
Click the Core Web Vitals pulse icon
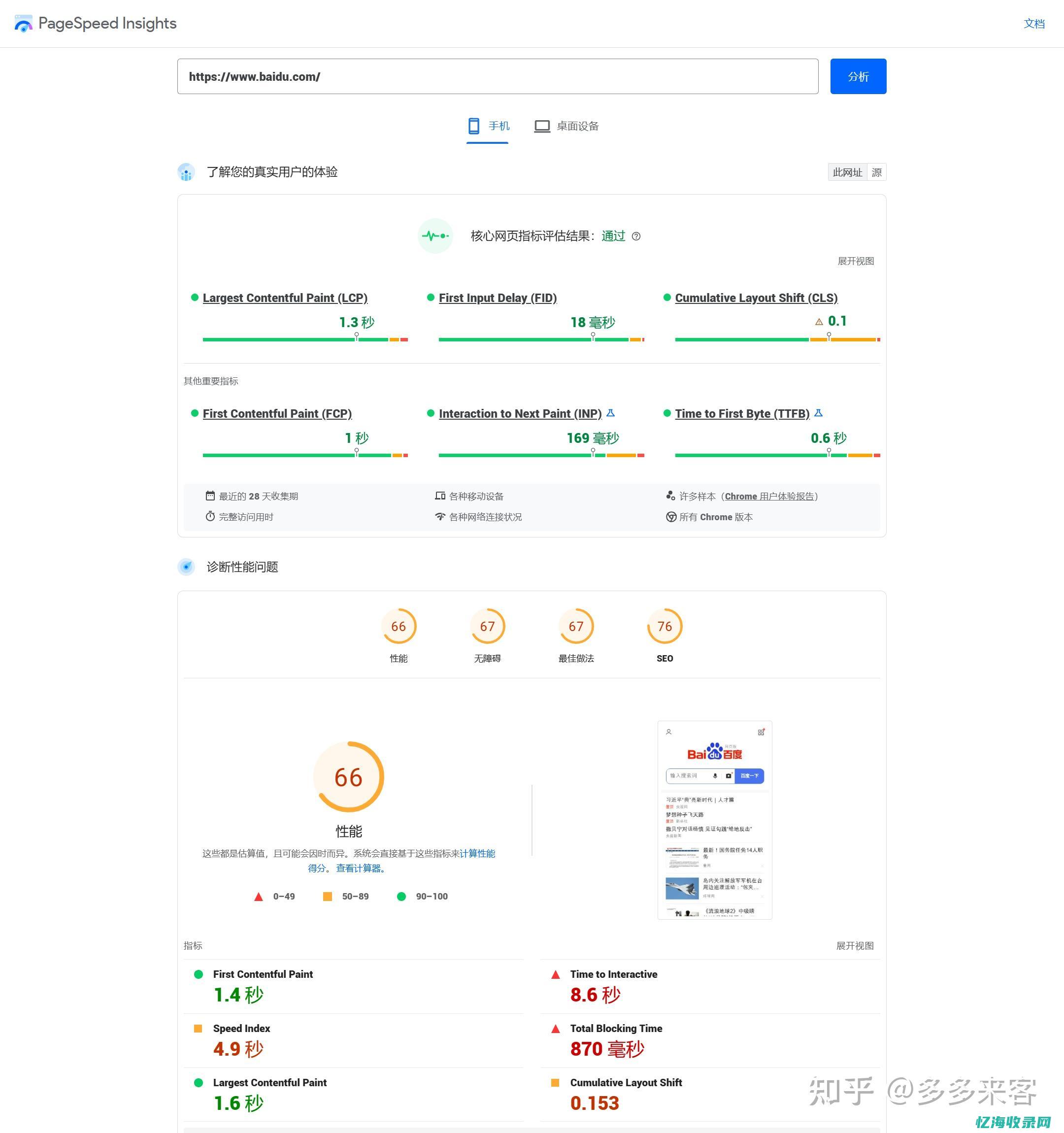click(435, 236)
